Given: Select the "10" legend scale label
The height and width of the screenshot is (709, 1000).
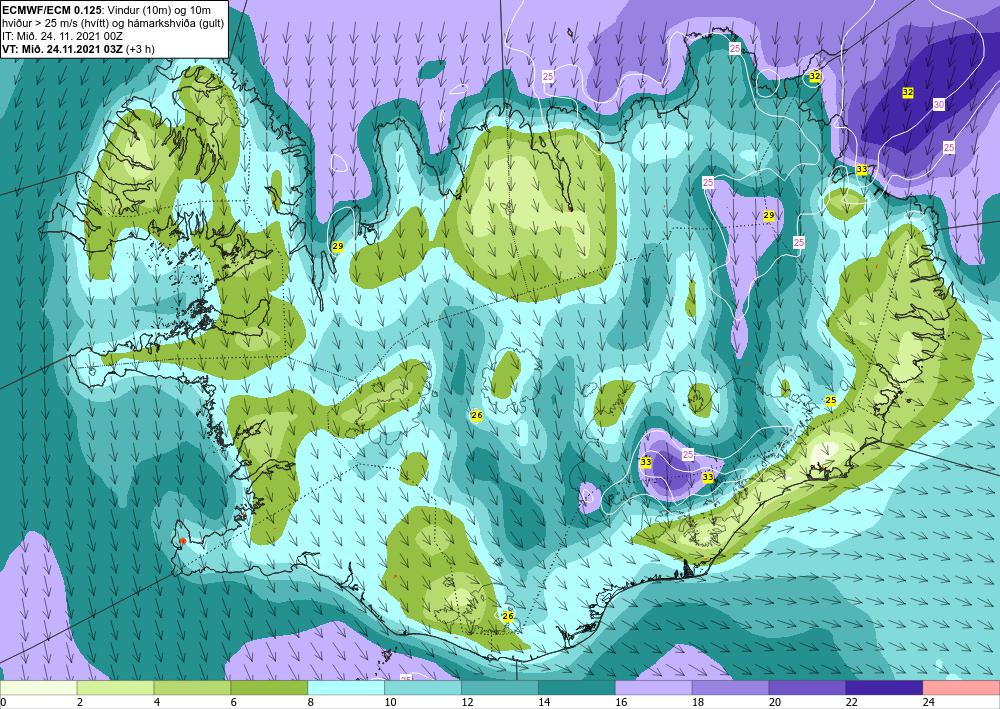Looking at the screenshot, I should (390, 703).
